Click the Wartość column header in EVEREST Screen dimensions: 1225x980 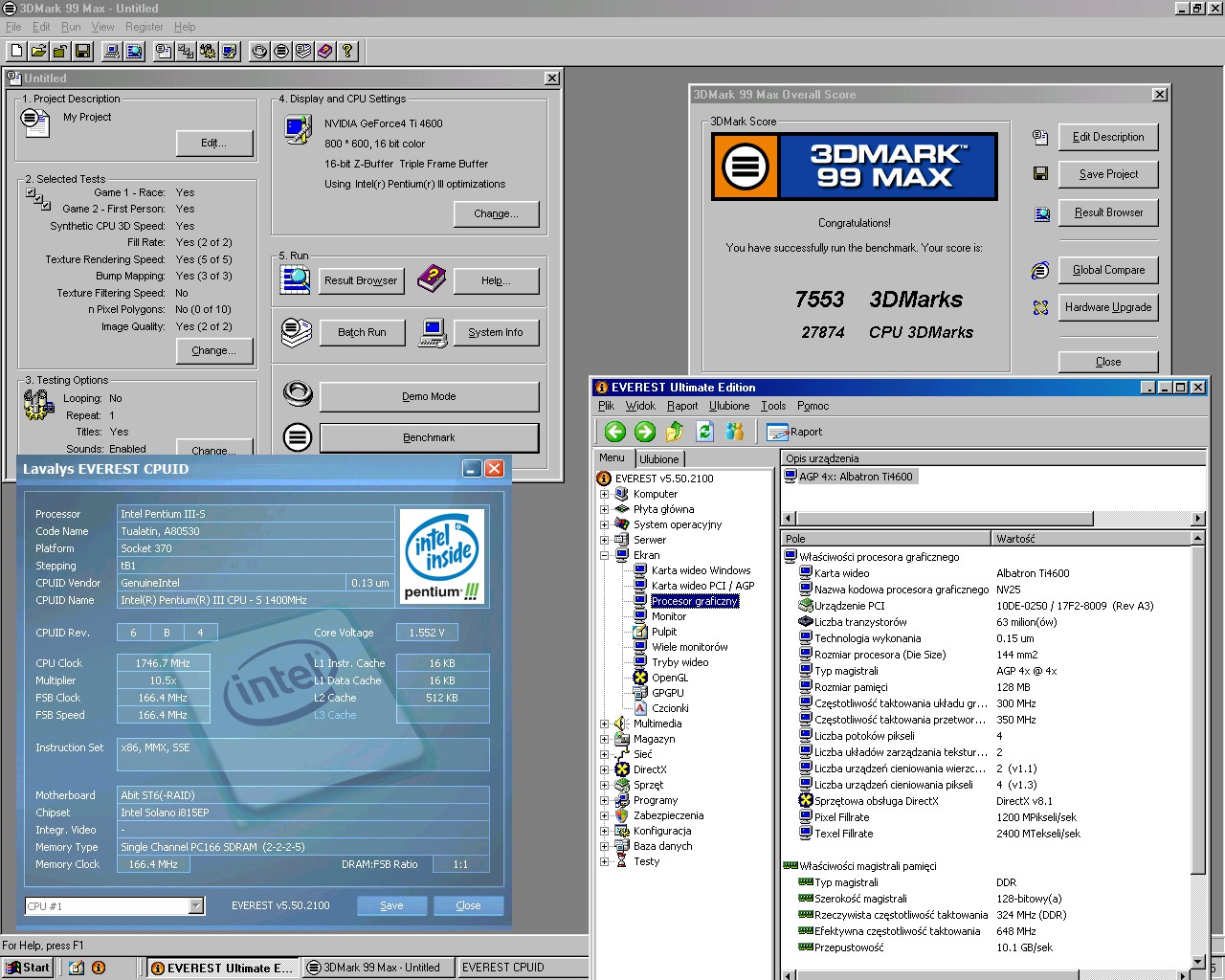[1090, 539]
